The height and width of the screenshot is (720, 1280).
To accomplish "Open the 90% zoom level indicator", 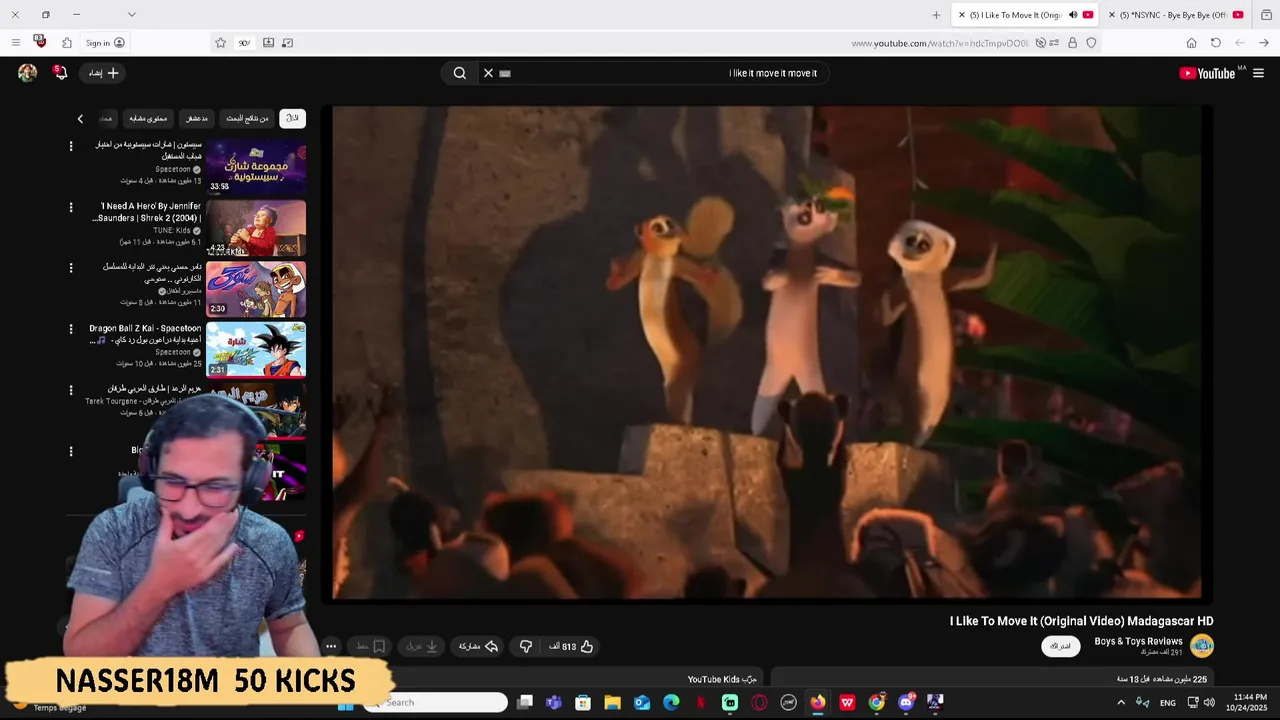I will click(x=244, y=43).
